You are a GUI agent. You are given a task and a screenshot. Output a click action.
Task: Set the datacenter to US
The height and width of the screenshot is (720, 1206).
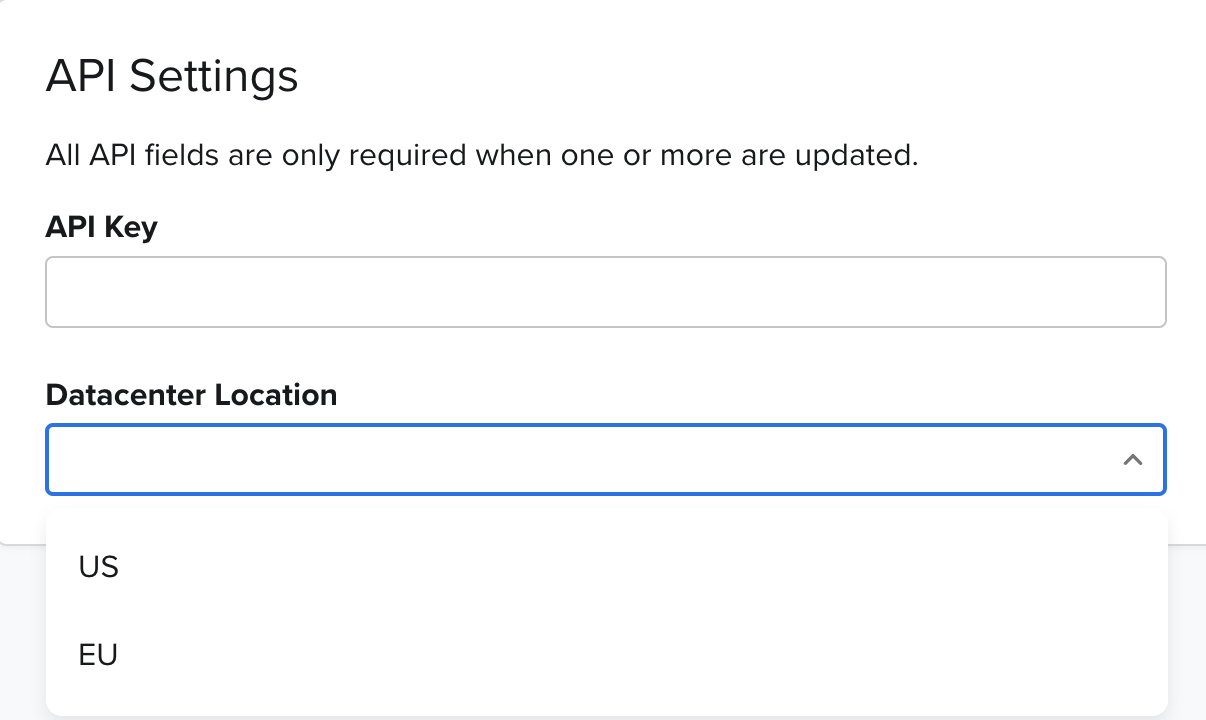tap(99, 567)
